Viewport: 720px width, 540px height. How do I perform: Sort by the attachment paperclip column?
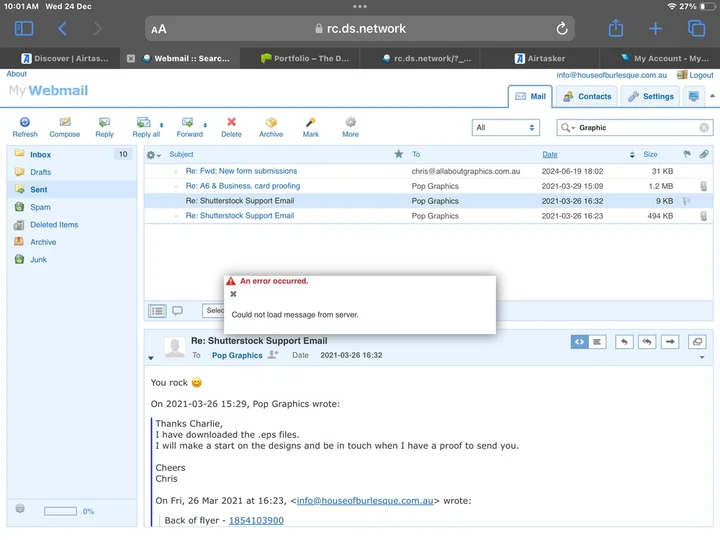(x=703, y=154)
